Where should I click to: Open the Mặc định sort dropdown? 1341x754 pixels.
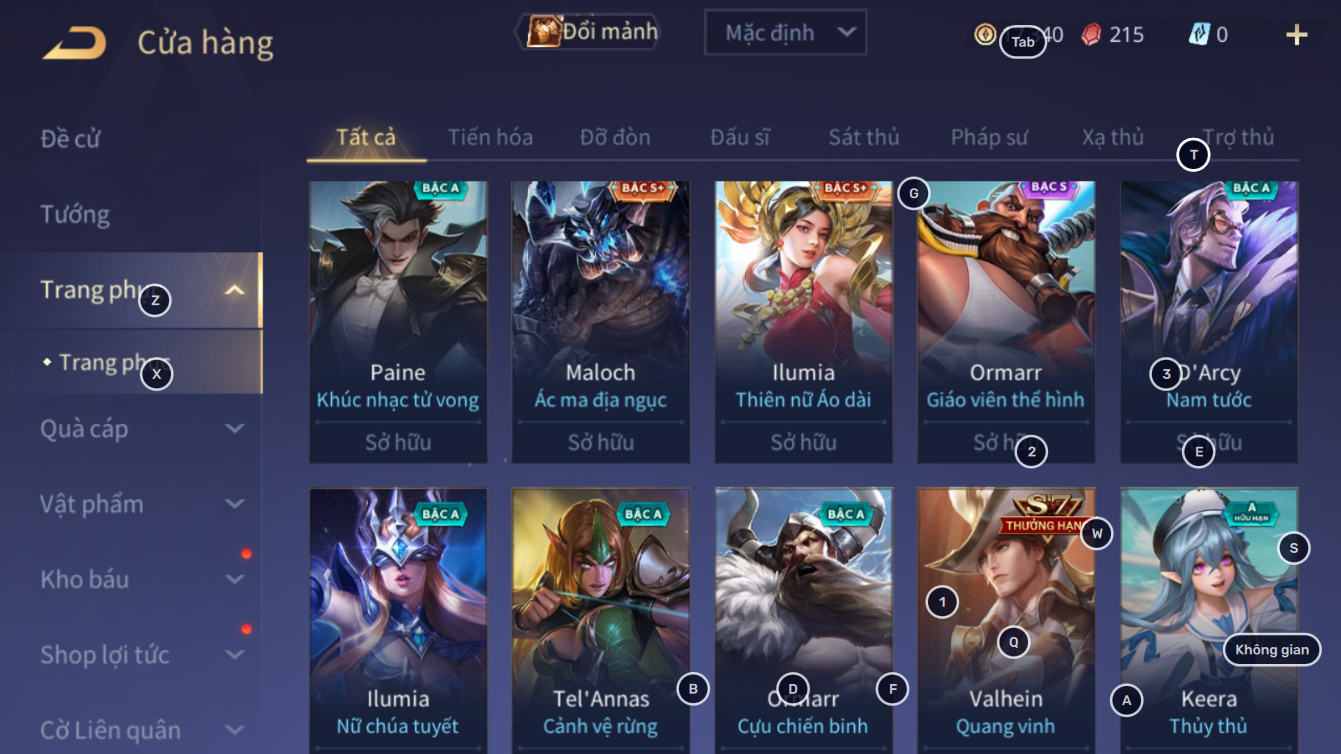click(x=785, y=33)
